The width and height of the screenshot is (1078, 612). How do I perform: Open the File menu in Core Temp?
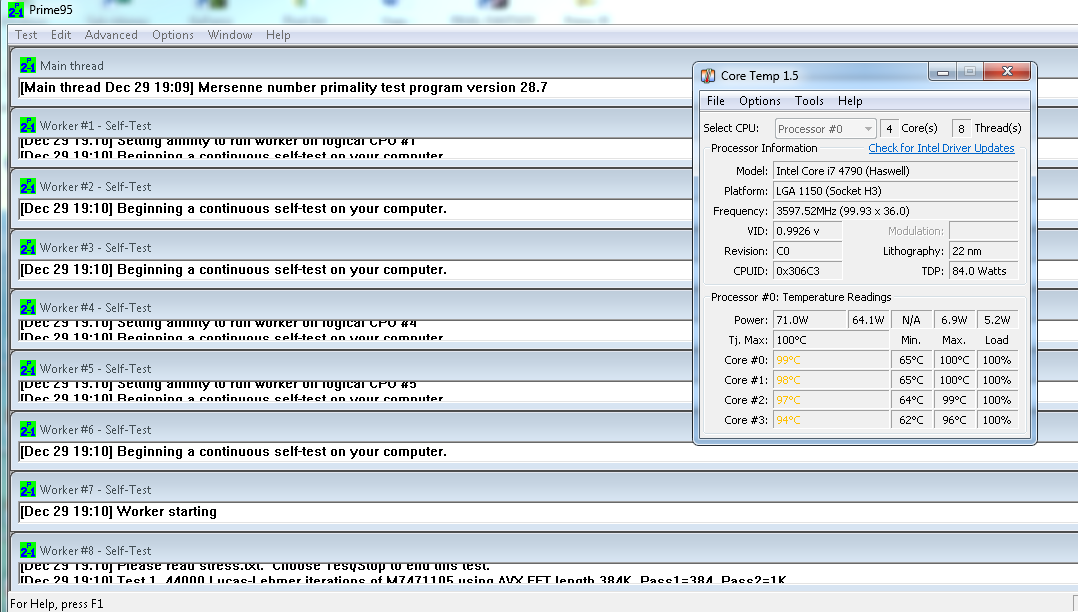coord(716,100)
